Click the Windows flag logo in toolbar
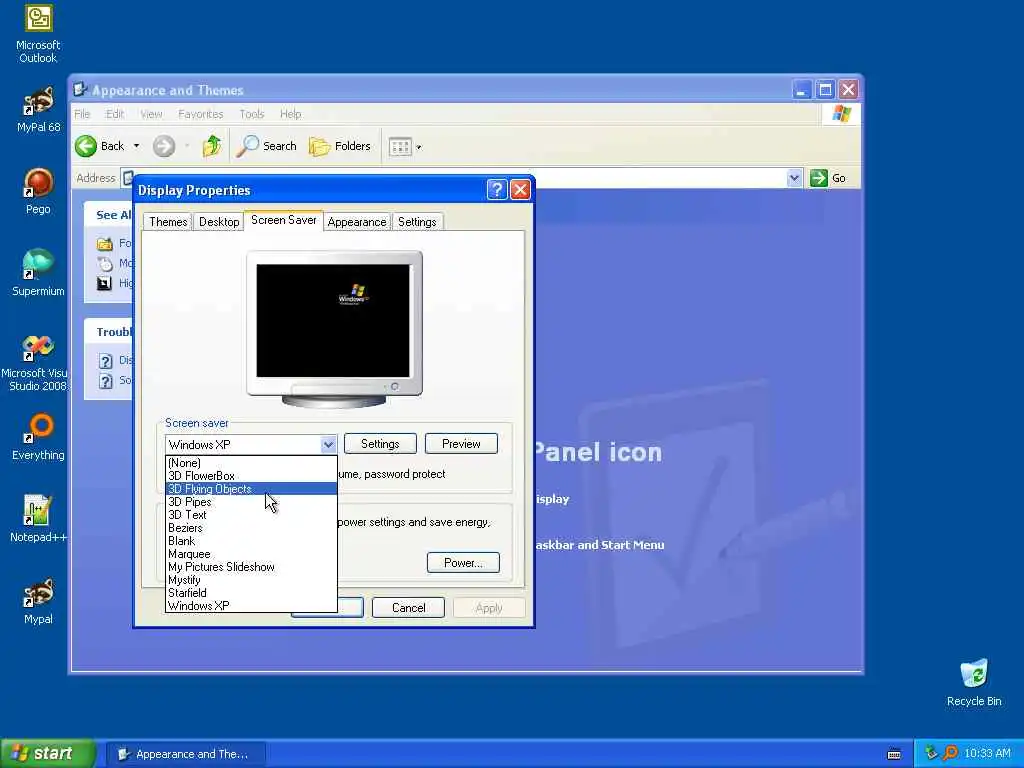The width and height of the screenshot is (1024, 768). (841, 114)
